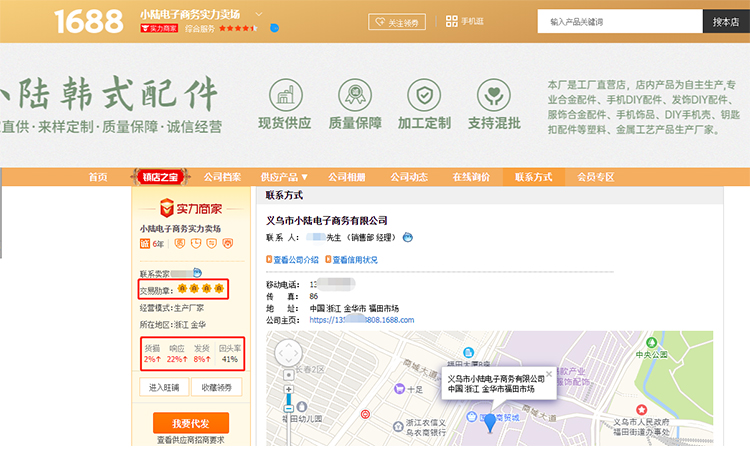Screen dimensions: 750x462
Task: Zoom in the map with plus button
Action: [x=288, y=389]
